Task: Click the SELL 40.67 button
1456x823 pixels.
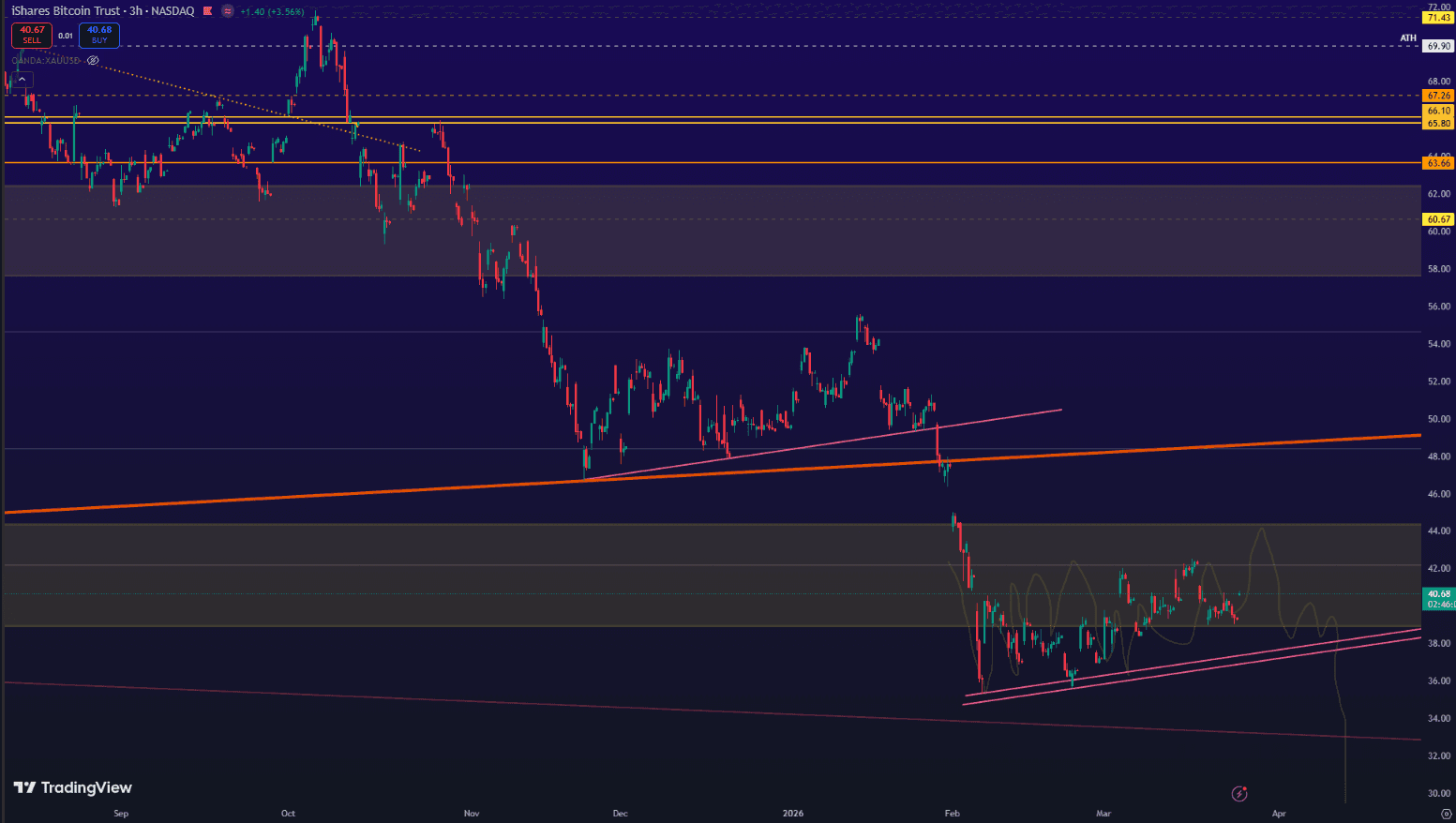Action: [32, 35]
